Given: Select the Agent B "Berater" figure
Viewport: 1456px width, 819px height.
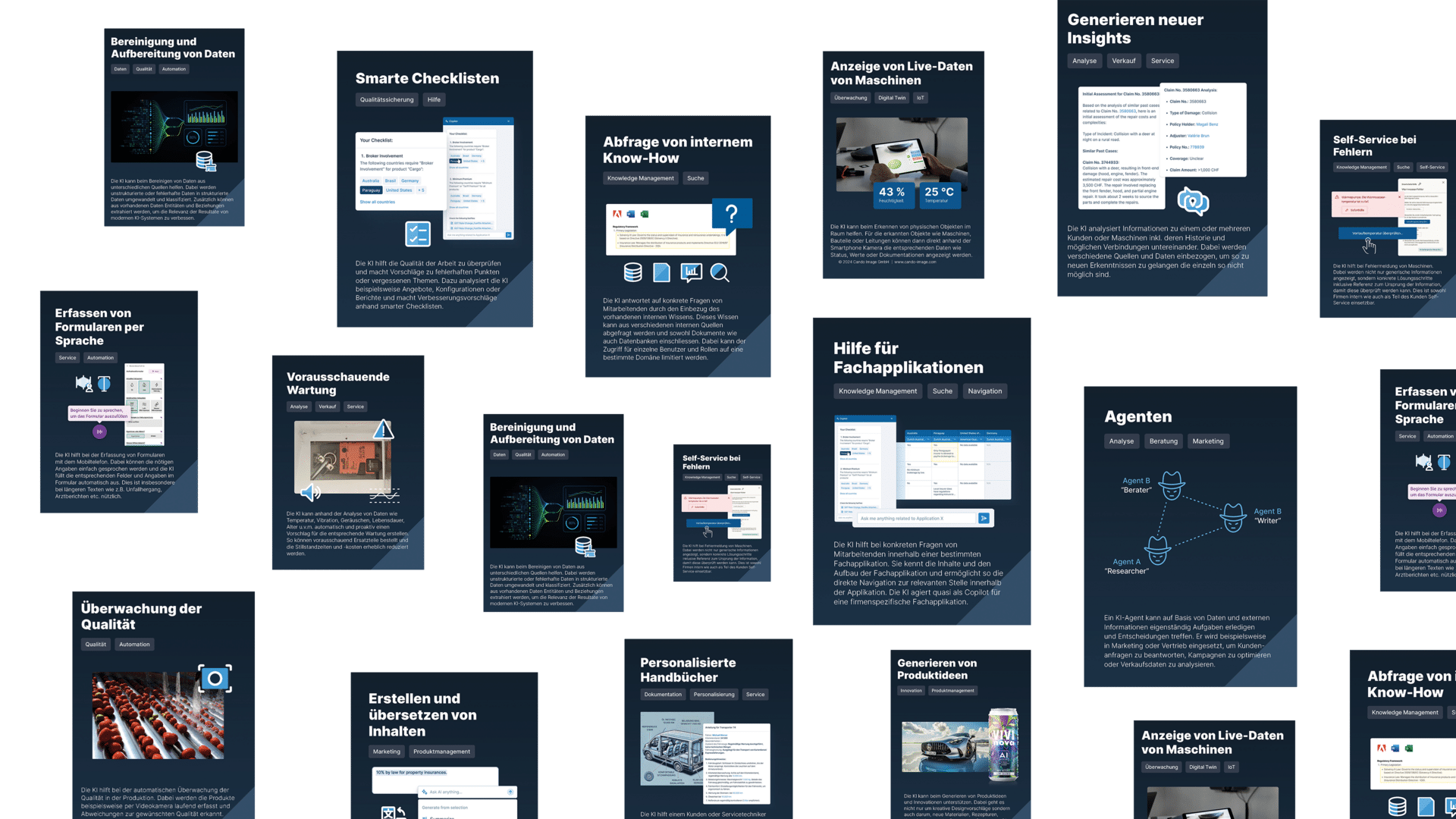Looking at the screenshot, I should (1172, 485).
